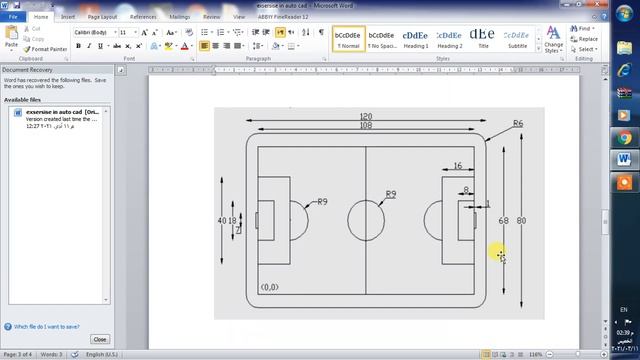The image size is (640, 360).
Task: Shrink font size with the small A icon
Action: 155,33
